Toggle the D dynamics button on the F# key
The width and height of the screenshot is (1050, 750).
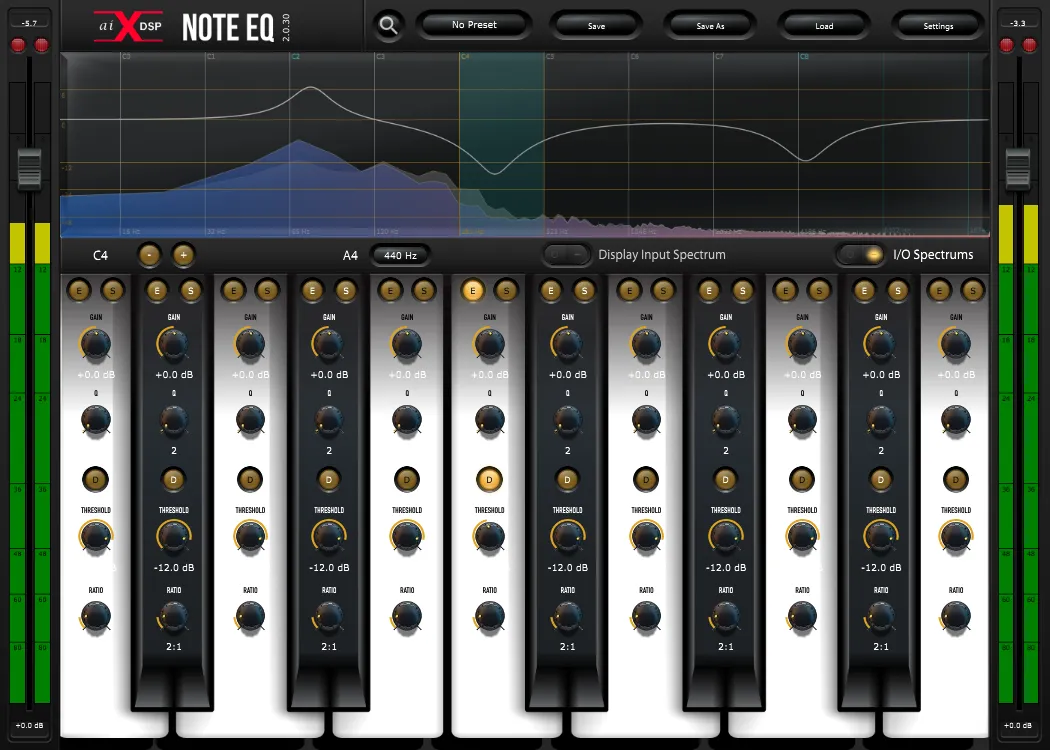[567, 479]
